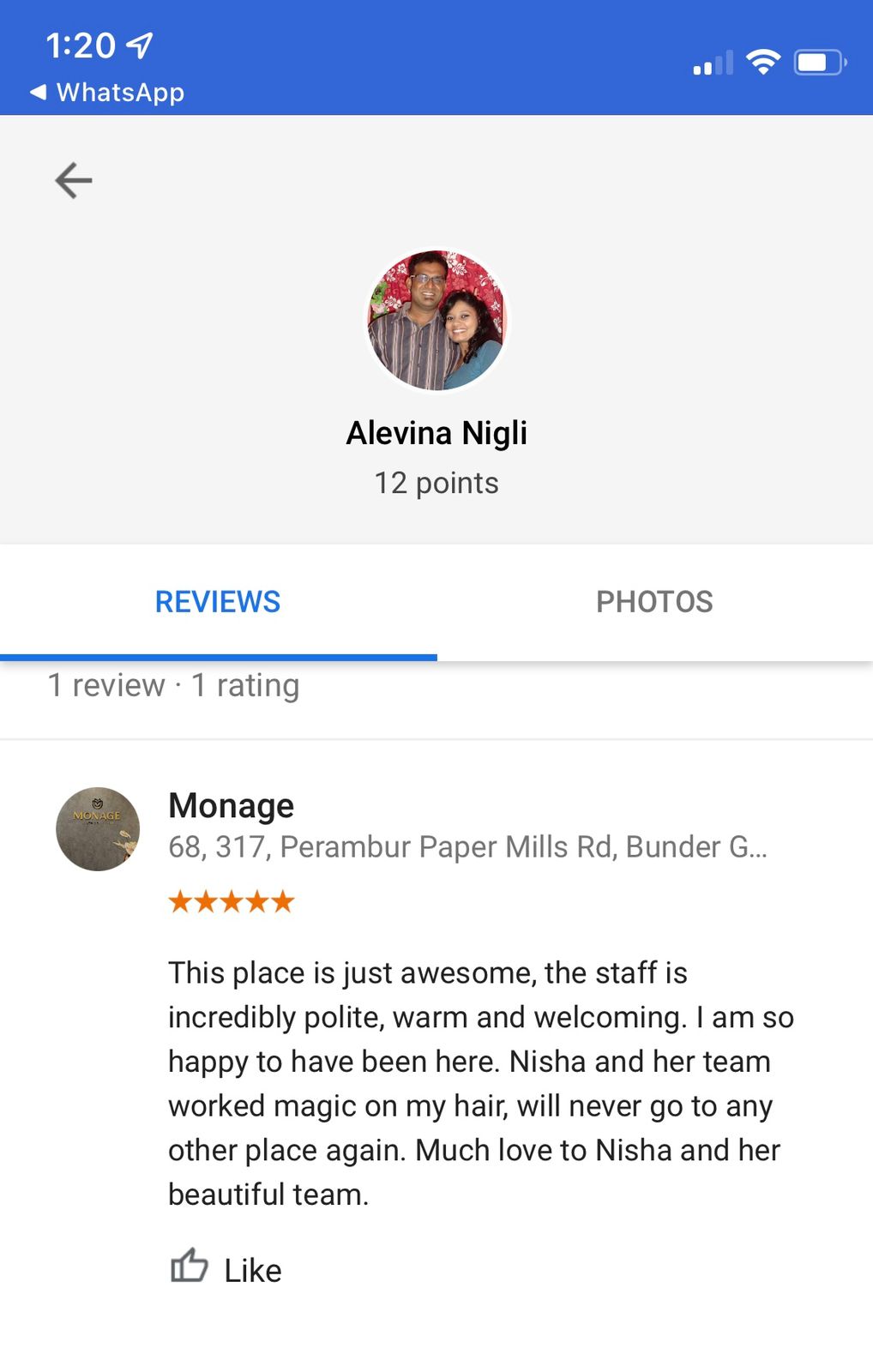This screenshot has width=873, height=1372.
Task: Select the REVIEWS tab
Action: pyautogui.click(x=218, y=602)
